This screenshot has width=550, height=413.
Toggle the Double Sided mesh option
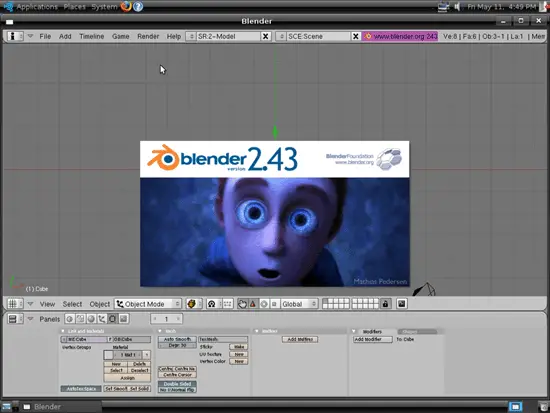(x=177, y=384)
